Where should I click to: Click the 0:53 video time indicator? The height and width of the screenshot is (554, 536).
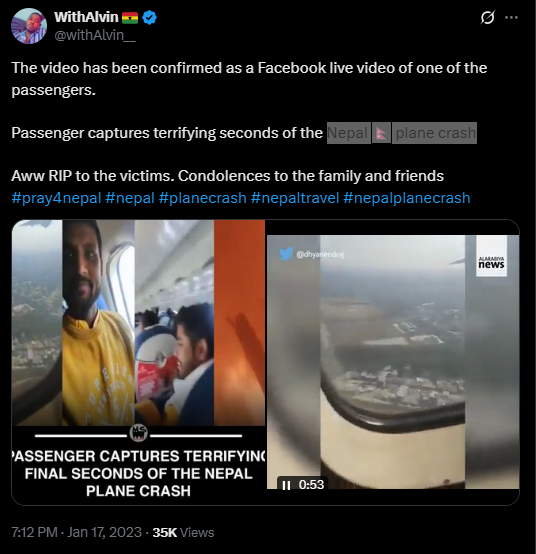tap(311, 484)
